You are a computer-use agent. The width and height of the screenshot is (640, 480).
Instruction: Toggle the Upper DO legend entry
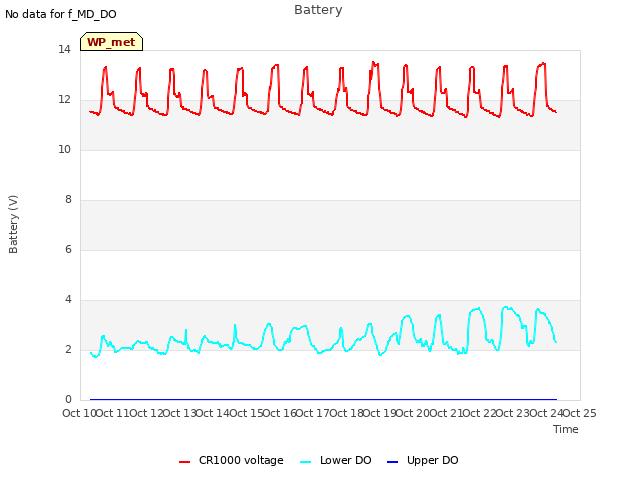coord(422,460)
